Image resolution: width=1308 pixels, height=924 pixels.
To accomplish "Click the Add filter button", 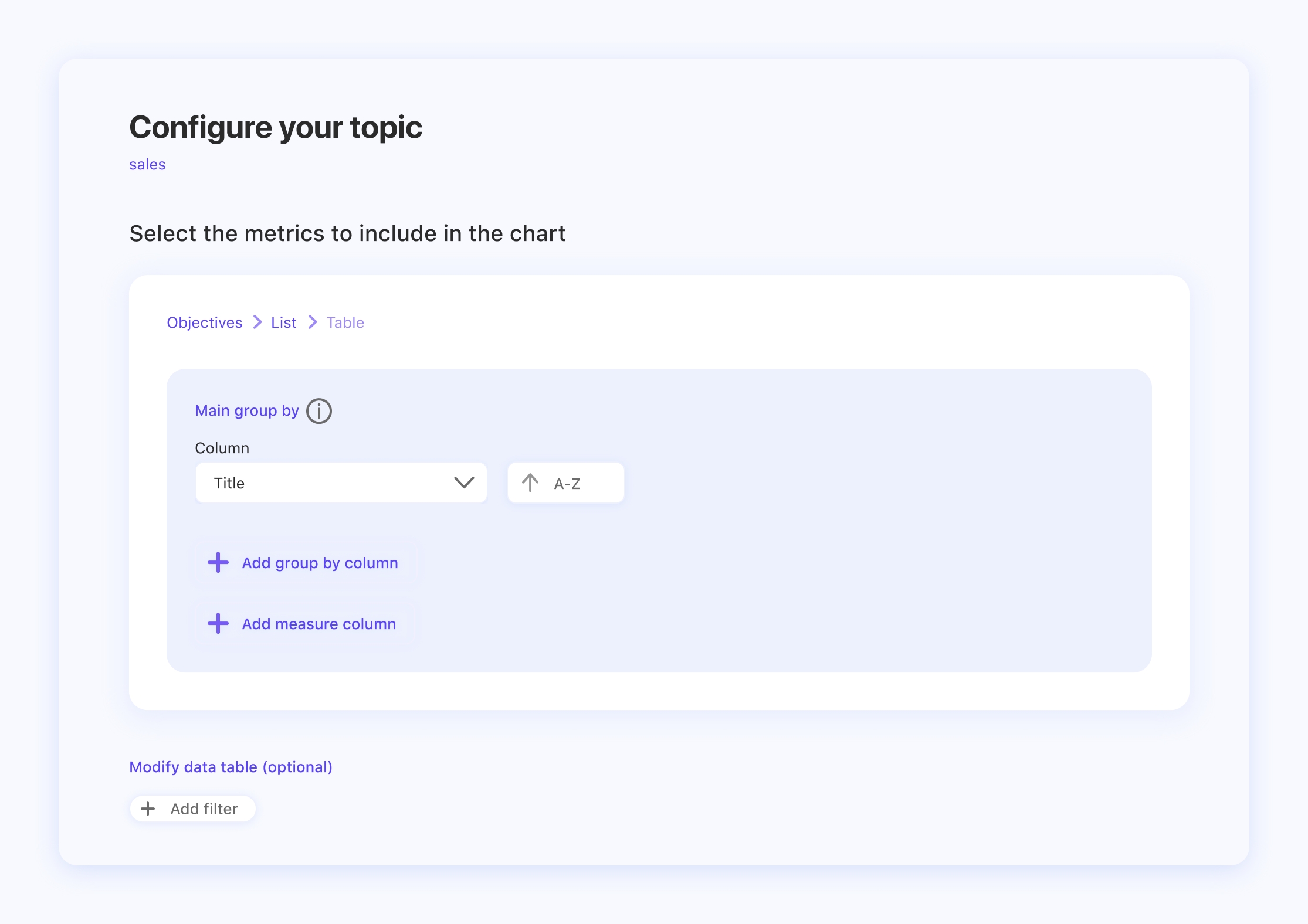I will click(x=193, y=808).
